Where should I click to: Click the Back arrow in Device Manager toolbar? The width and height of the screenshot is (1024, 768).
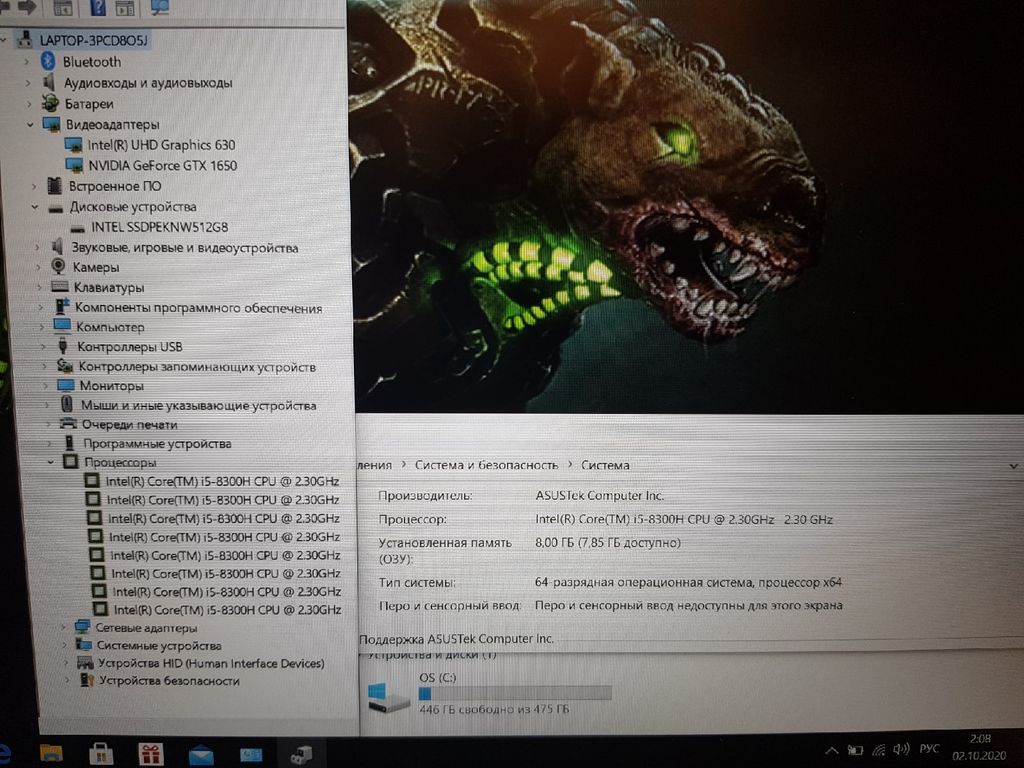[4, 8]
